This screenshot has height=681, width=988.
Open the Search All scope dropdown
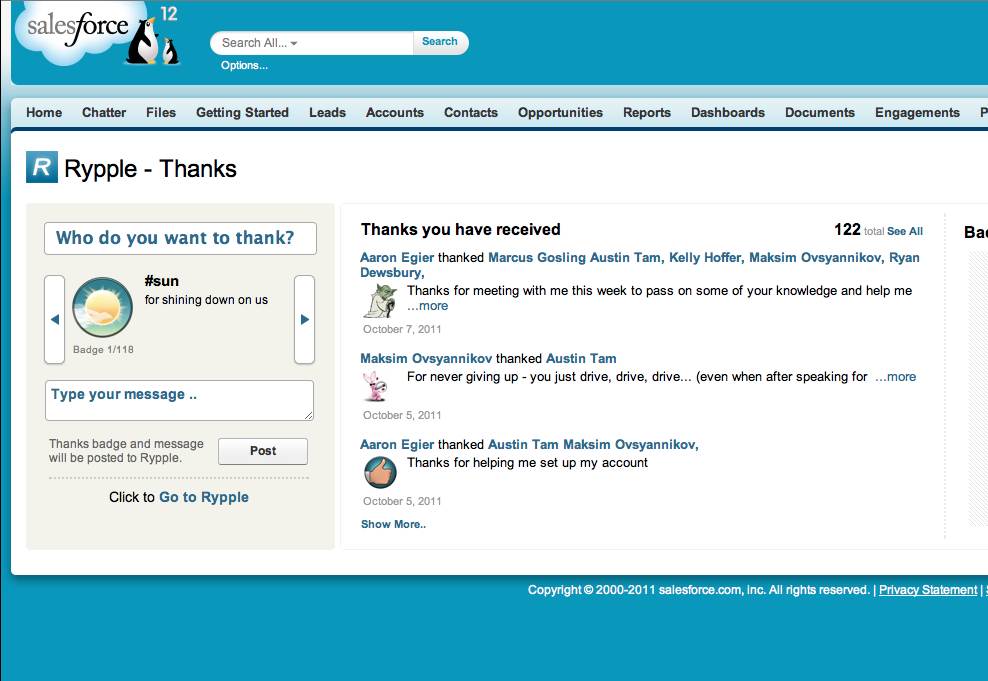coord(260,43)
